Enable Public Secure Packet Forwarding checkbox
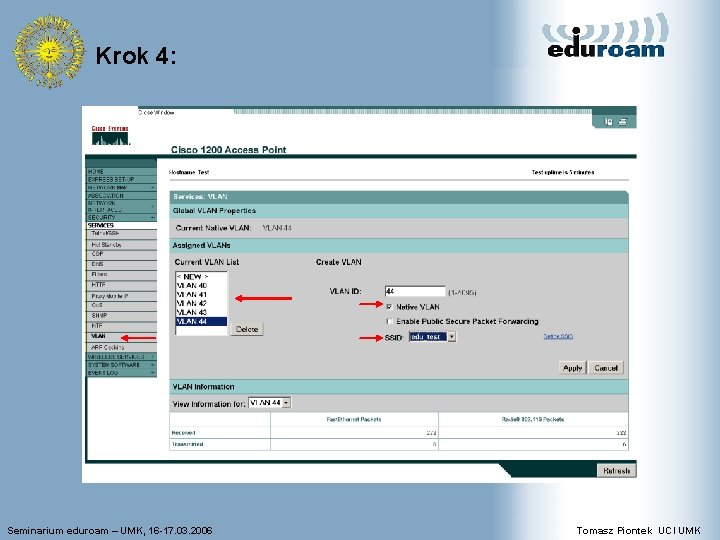 point(389,321)
